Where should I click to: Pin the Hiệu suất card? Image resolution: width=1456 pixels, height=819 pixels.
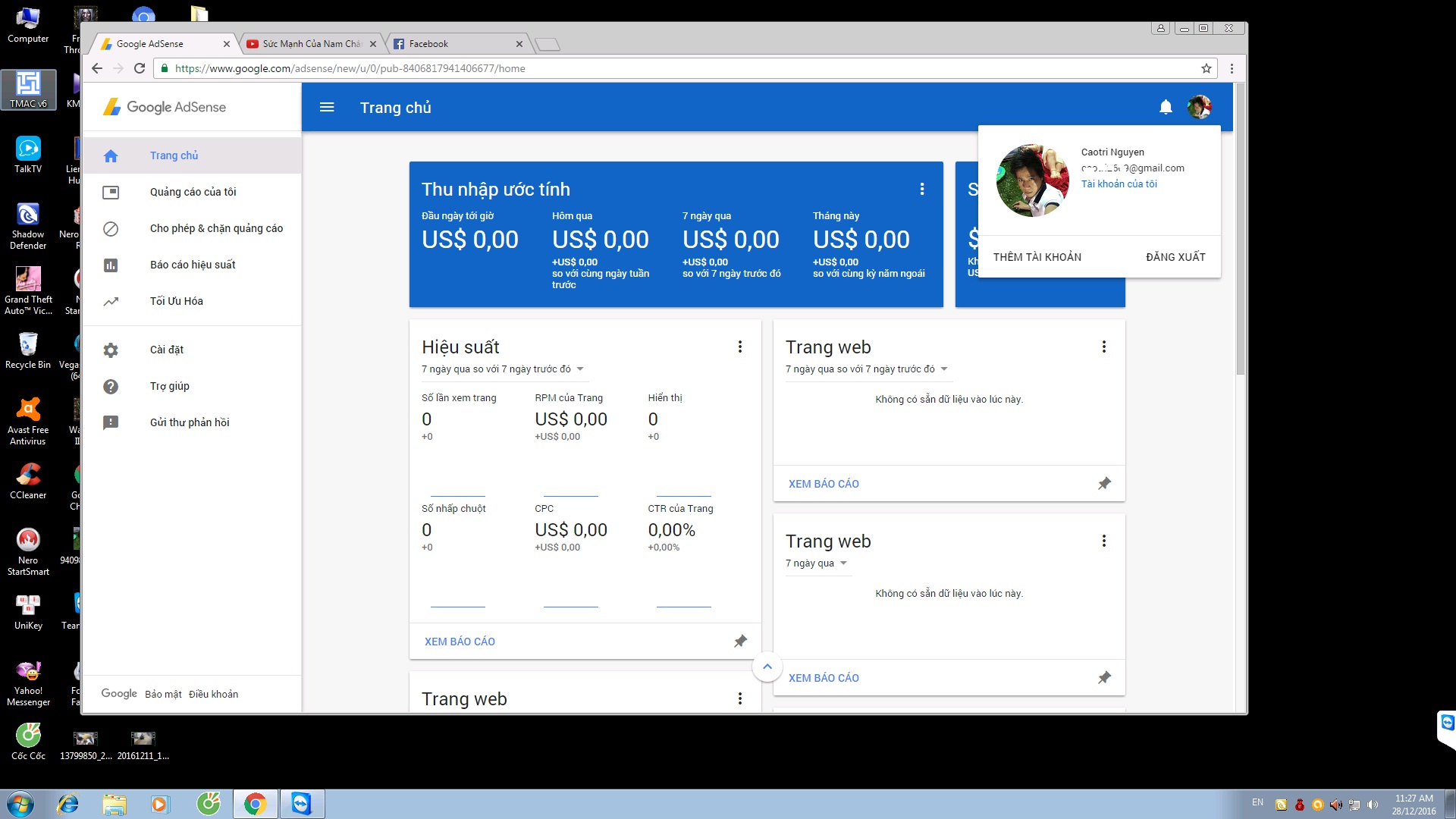(x=740, y=642)
